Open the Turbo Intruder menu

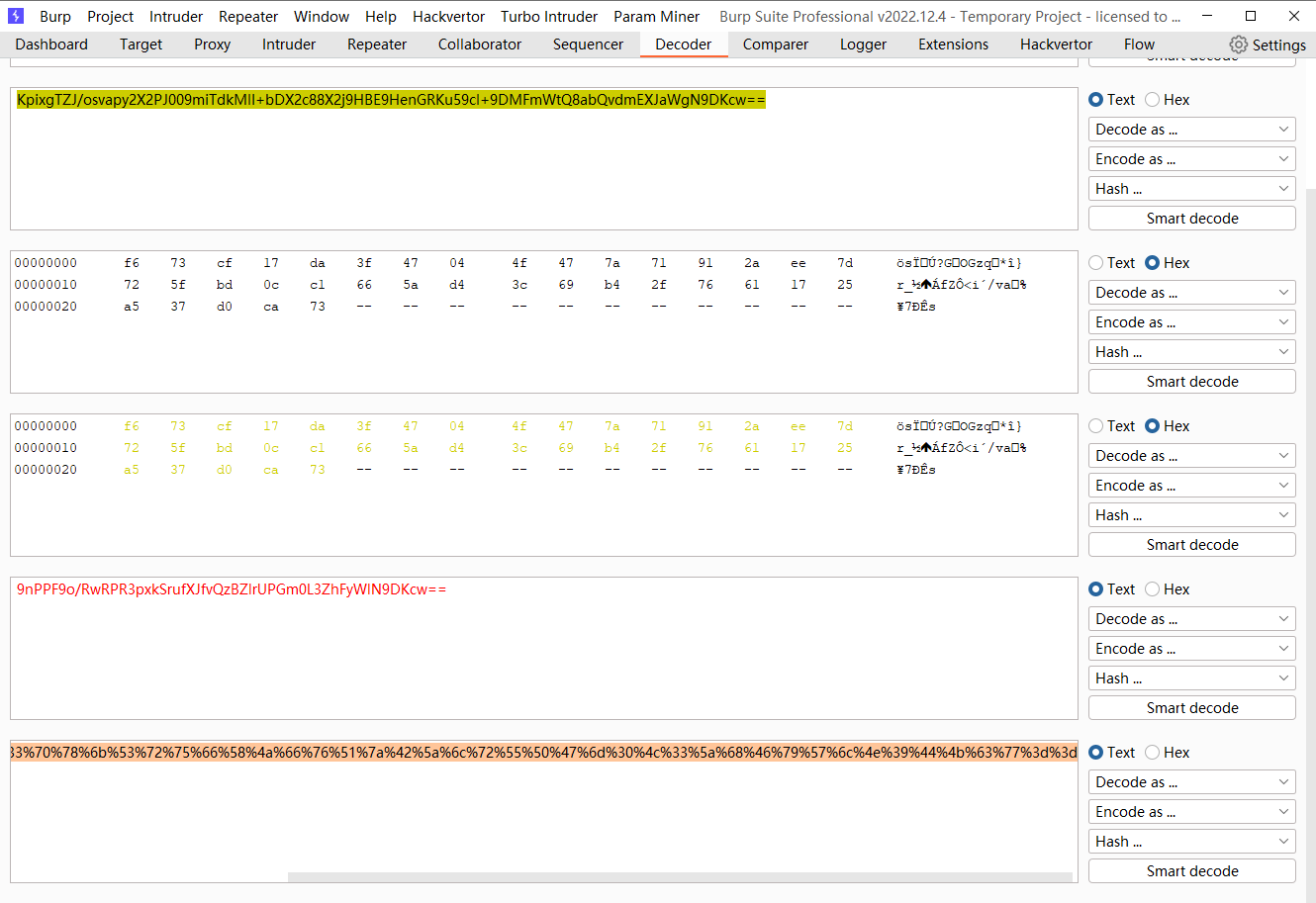coord(549,16)
